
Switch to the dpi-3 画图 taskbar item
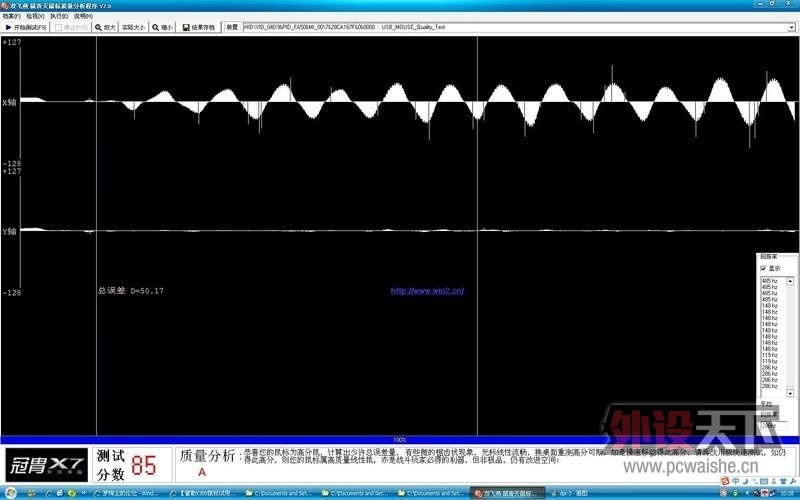click(x=573, y=493)
